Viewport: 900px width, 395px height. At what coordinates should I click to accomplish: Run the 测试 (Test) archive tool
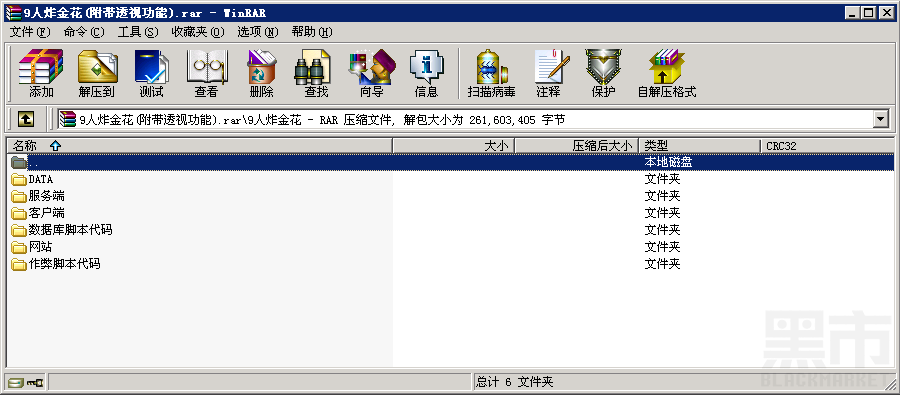pos(152,73)
